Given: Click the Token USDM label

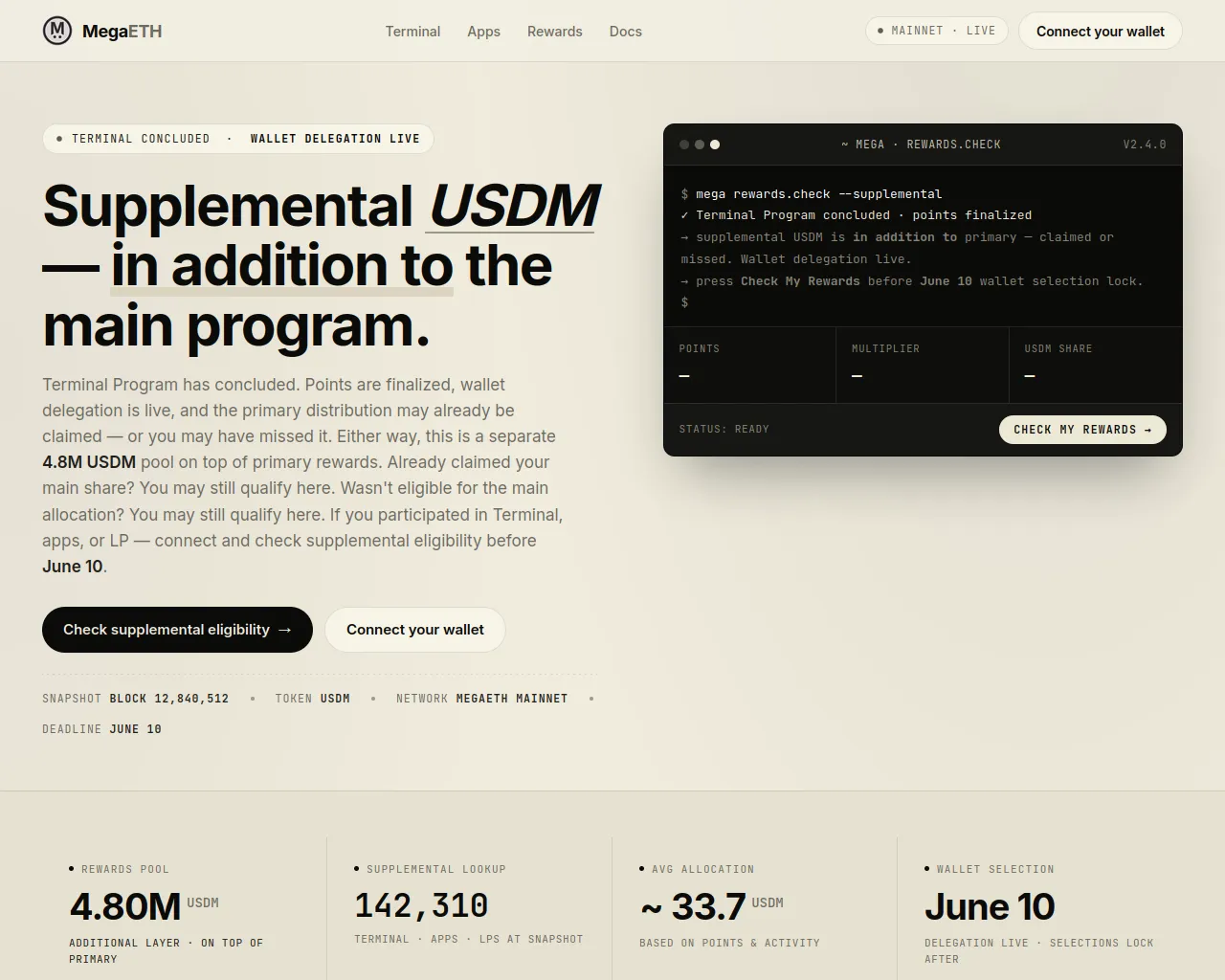Looking at the screenshot, I should click(312, 699).
